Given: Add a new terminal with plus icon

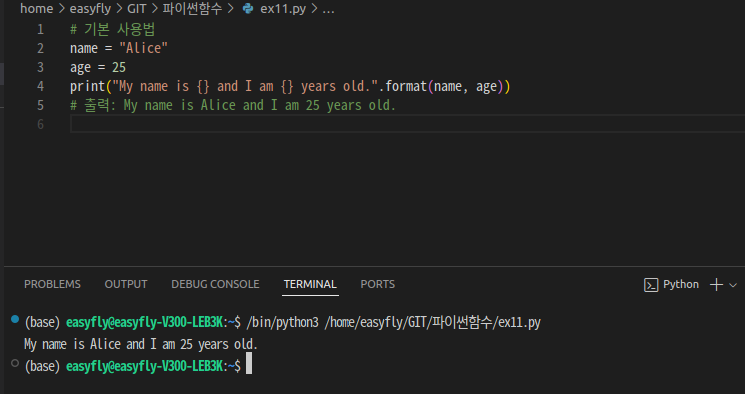Looking at the screenshot, I should pos(716,285).
